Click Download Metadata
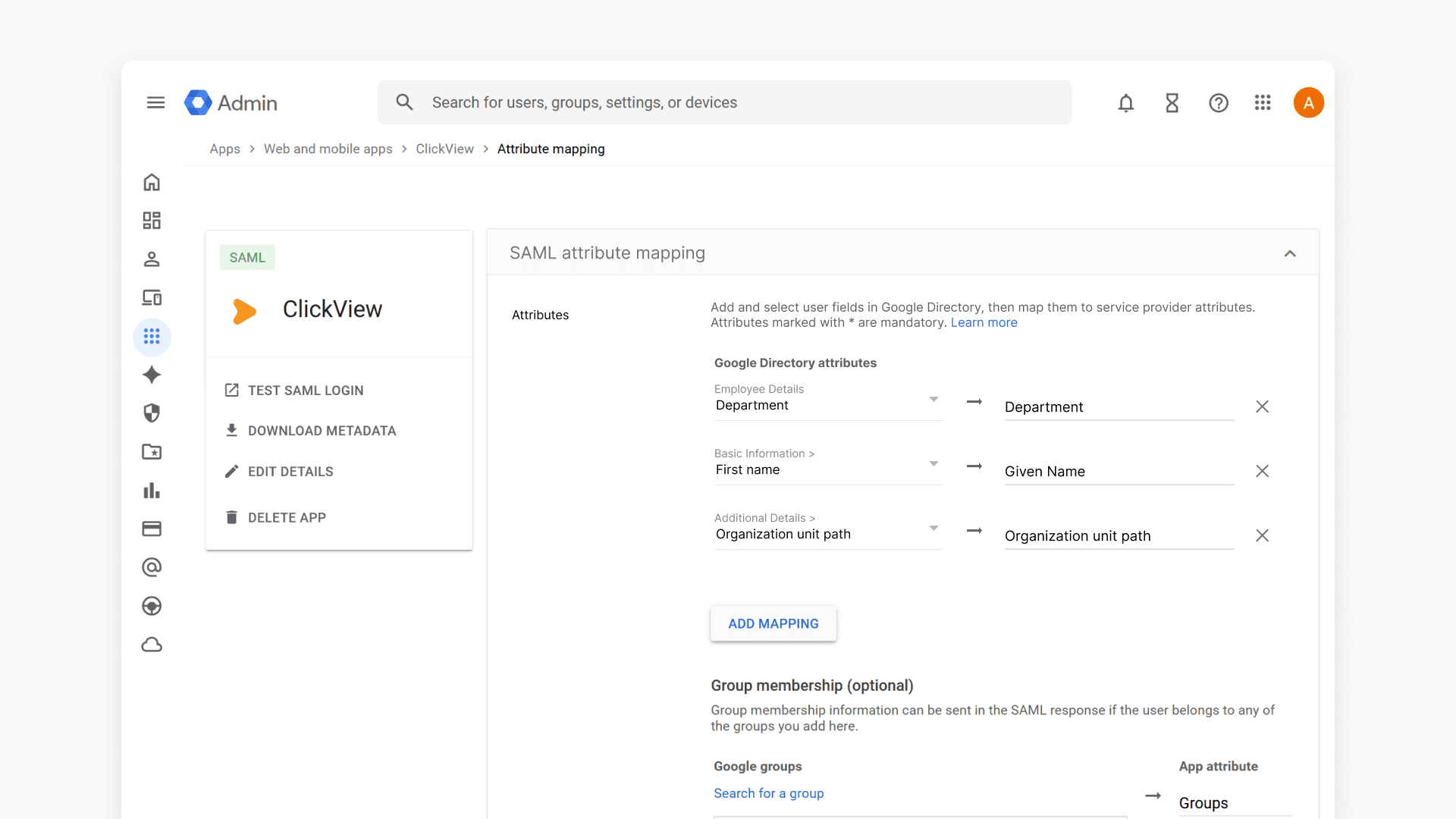Viewport: 1456px width, 819px height. coord(310,431)
